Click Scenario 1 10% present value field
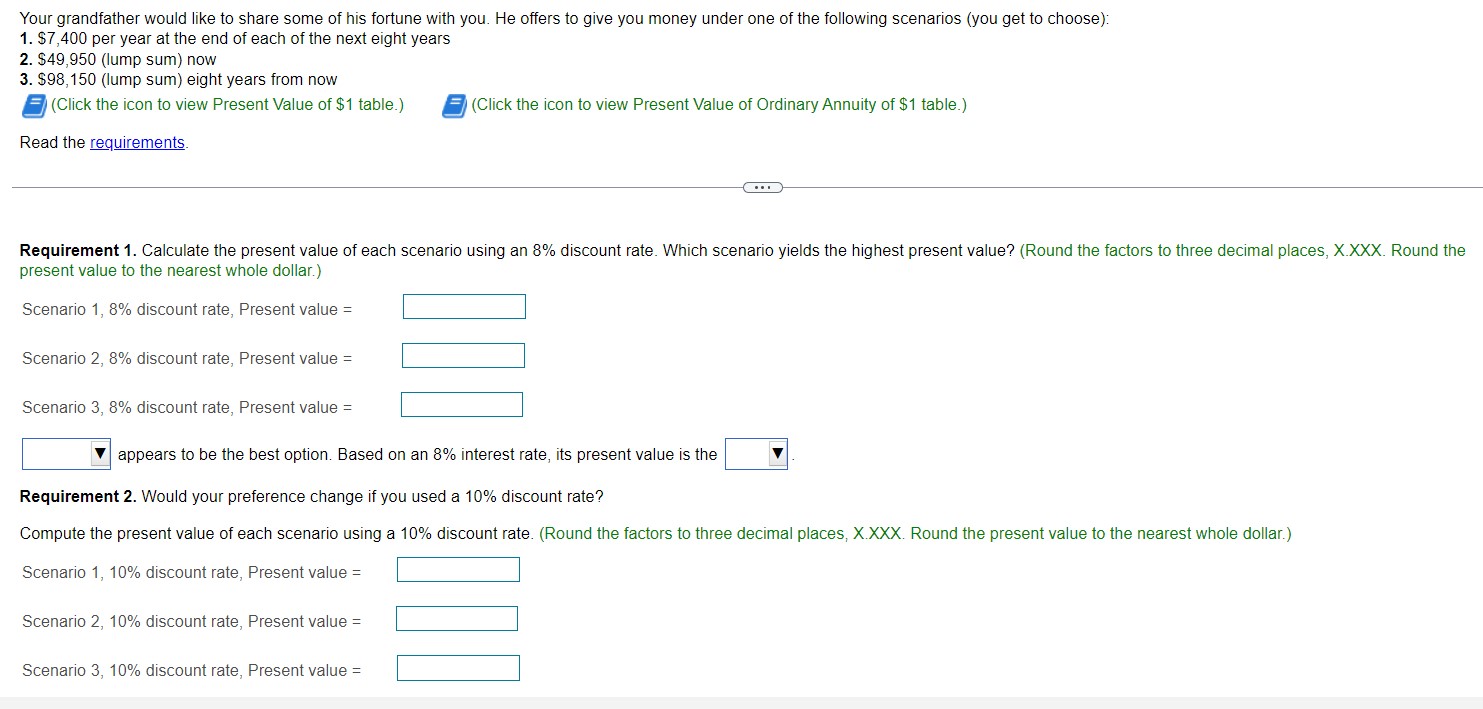Viewport: 1483px width, 709px height. coord(458,569)
